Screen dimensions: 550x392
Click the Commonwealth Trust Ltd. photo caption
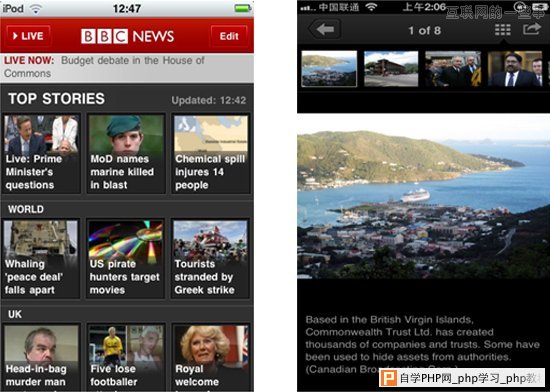pos(422,344)
